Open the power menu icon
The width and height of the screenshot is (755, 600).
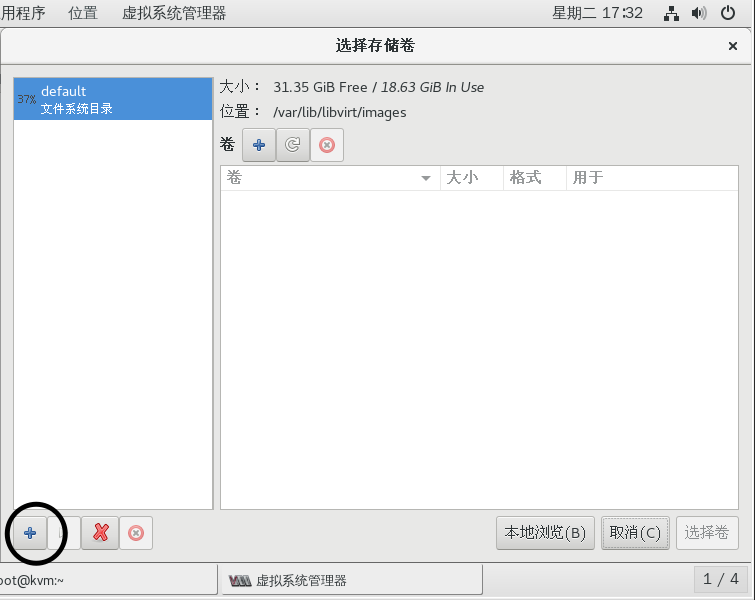click(727, 14)
